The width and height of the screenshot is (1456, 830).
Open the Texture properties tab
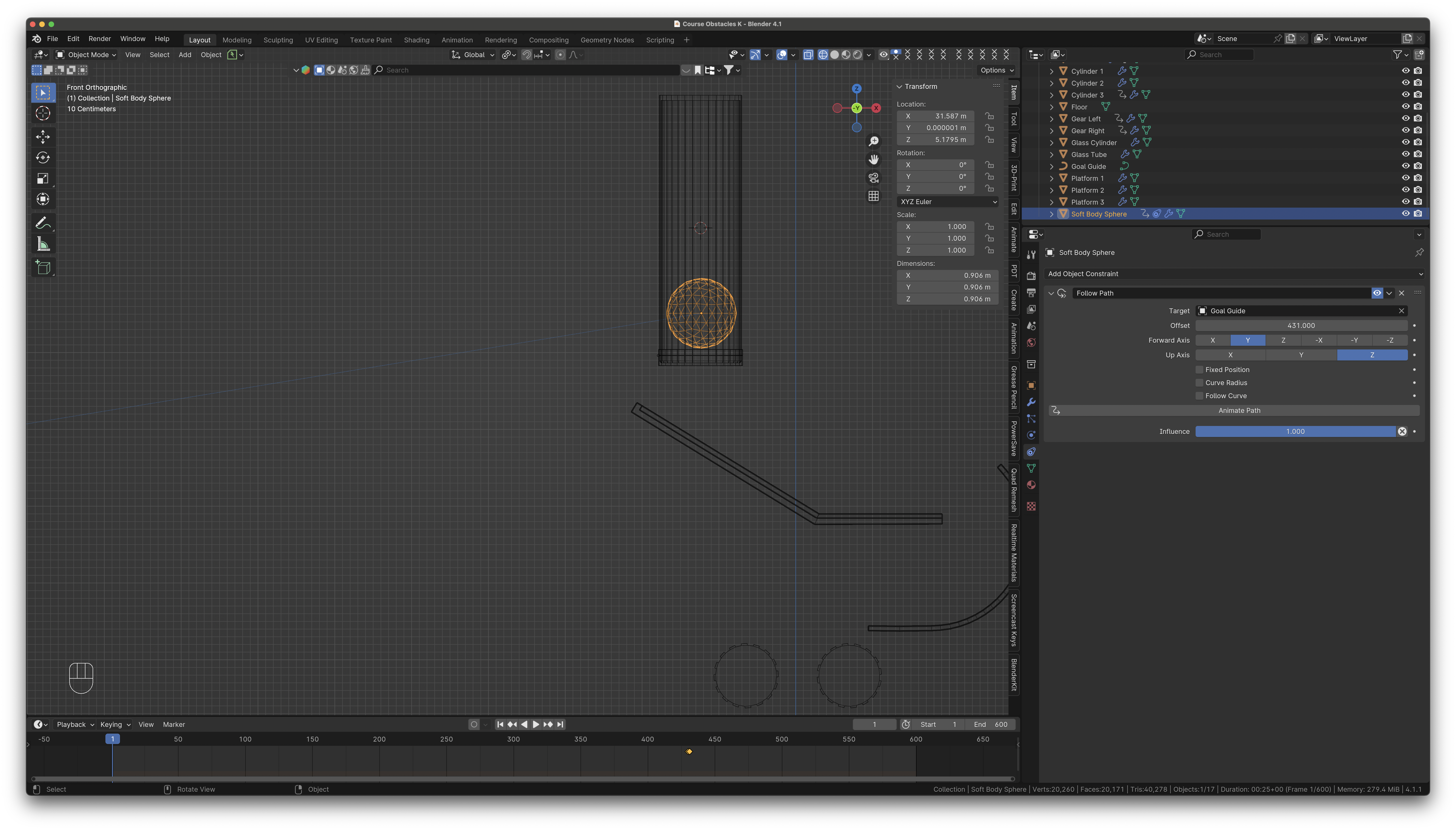click(x=1031, y=507)
